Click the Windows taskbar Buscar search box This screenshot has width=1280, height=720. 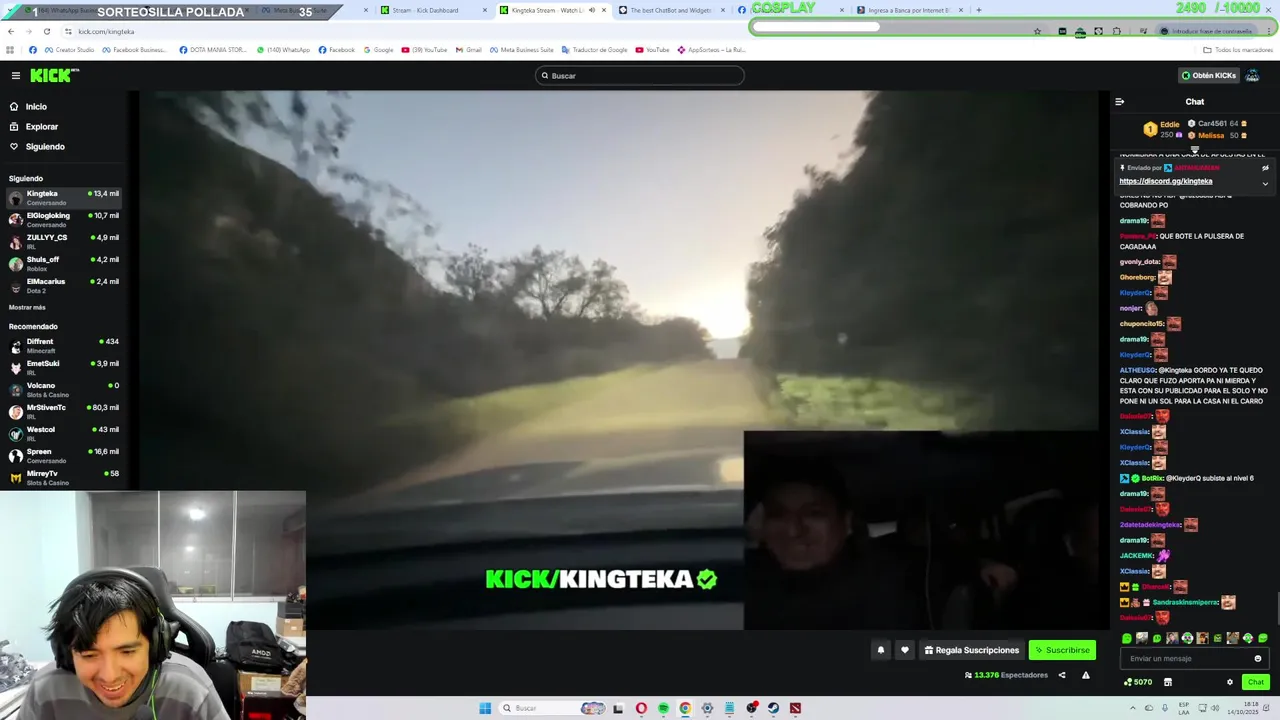(553, 708)
